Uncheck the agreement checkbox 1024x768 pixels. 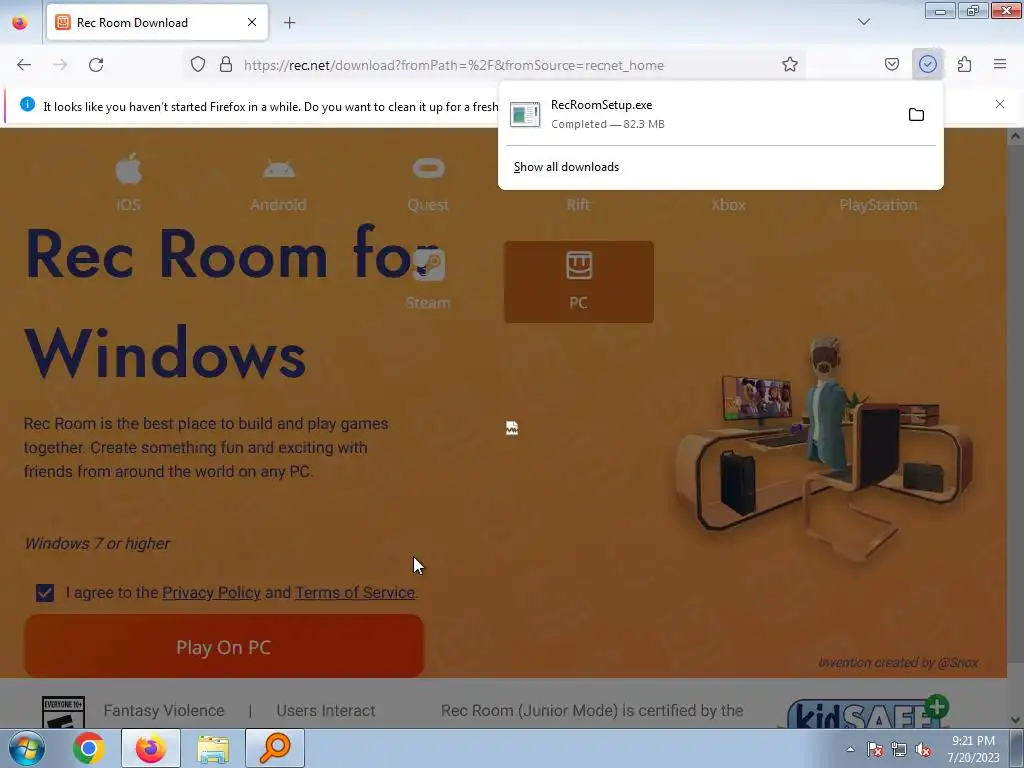point(45,593)
